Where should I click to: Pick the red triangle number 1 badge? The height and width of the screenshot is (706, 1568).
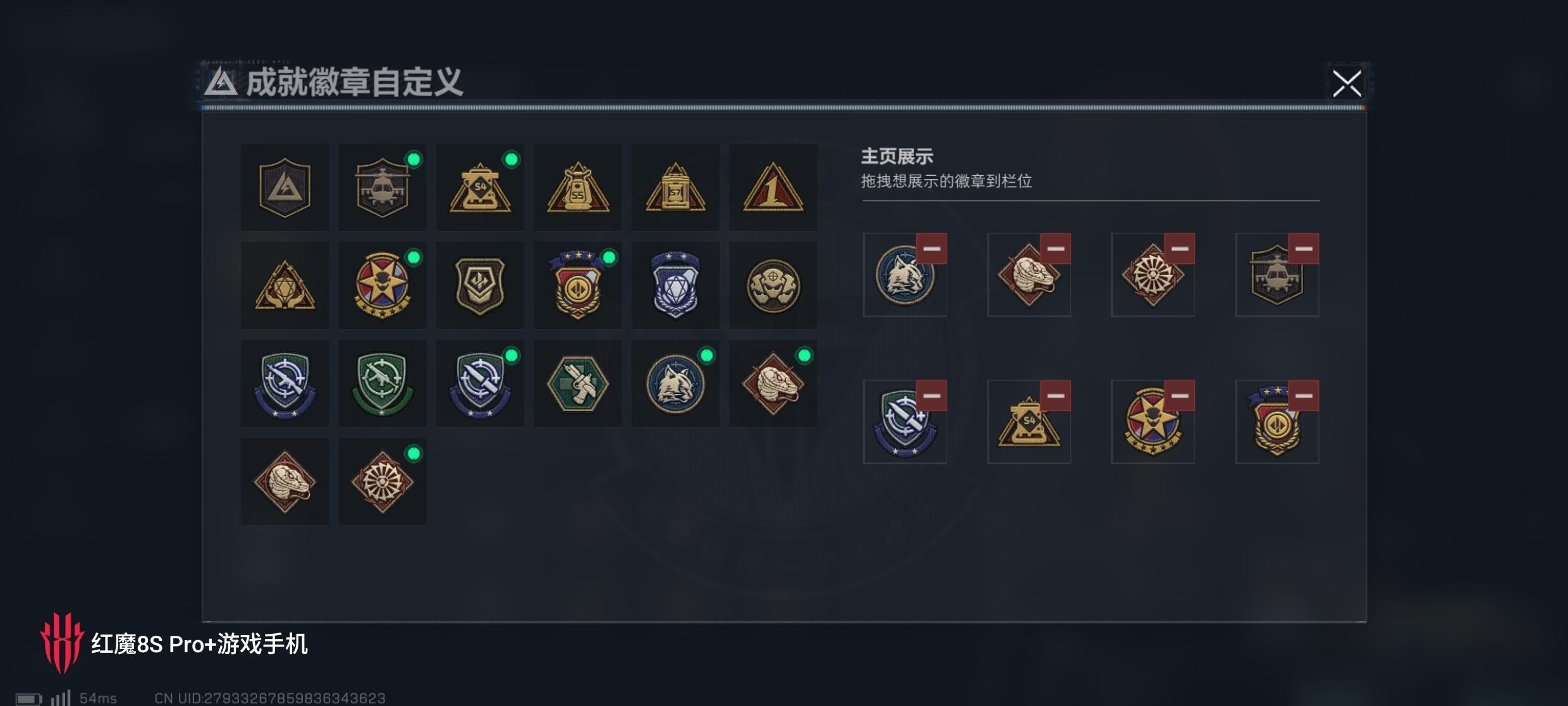tap(773, 187)
